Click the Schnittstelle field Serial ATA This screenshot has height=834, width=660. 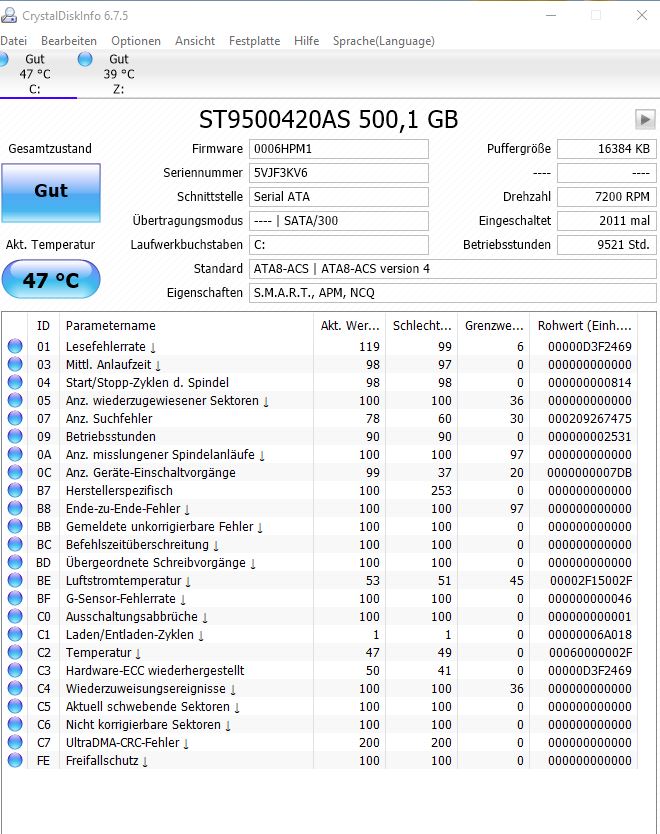[x=339, y=197]
